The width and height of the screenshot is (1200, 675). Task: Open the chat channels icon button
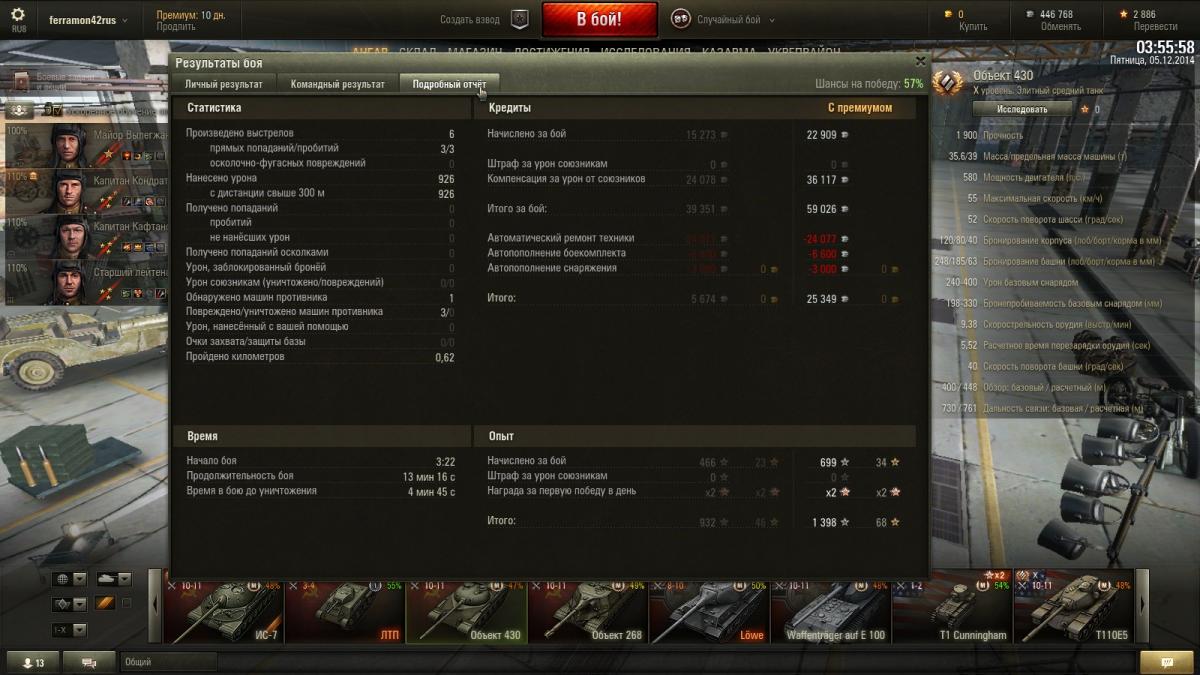[89, 662]
